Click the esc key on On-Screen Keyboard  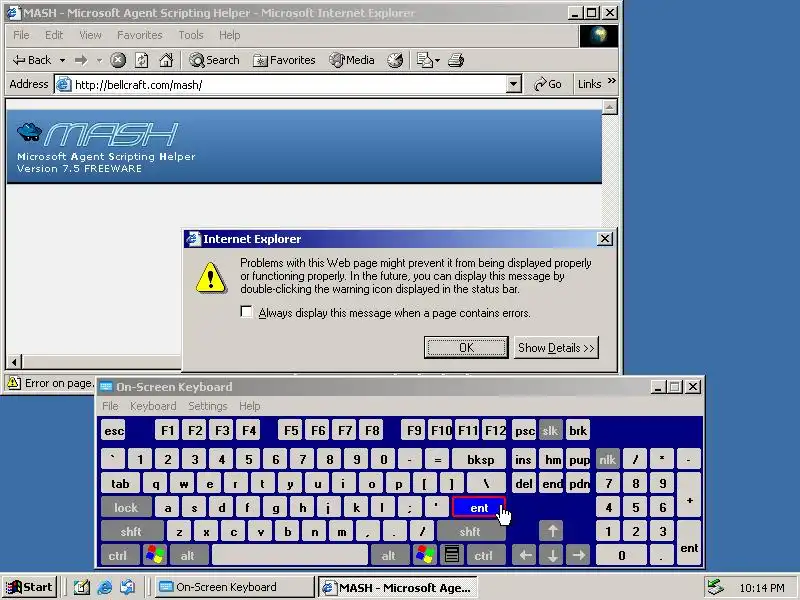pos(114,431)
